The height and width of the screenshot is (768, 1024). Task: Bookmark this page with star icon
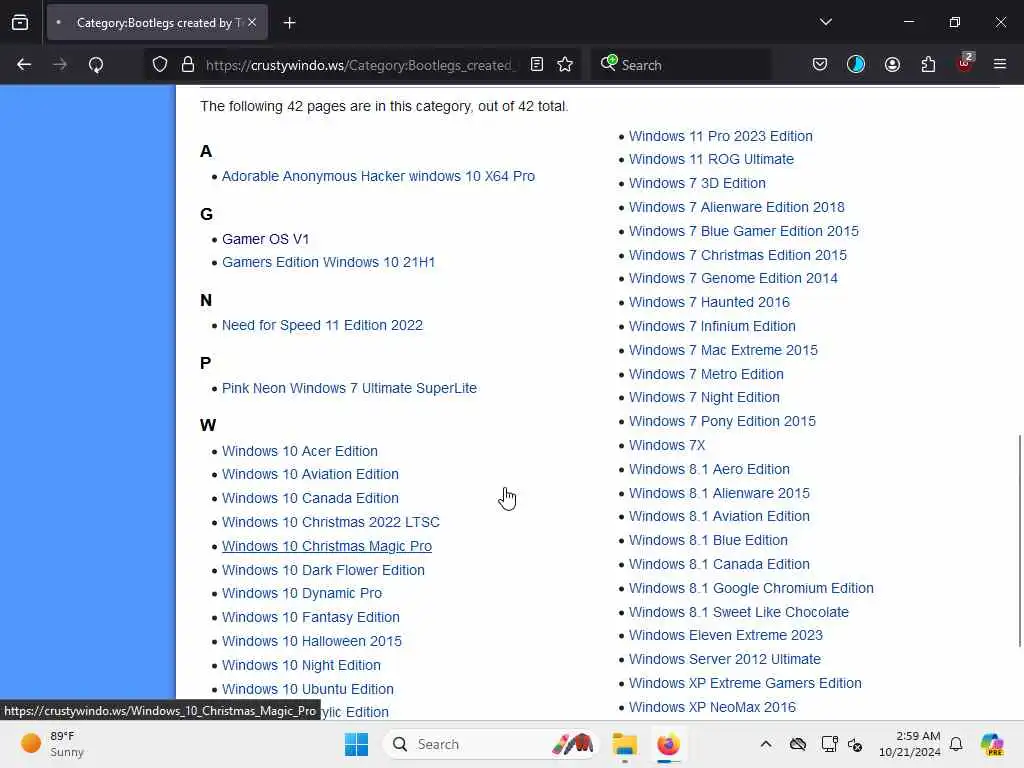click(565, 64)
